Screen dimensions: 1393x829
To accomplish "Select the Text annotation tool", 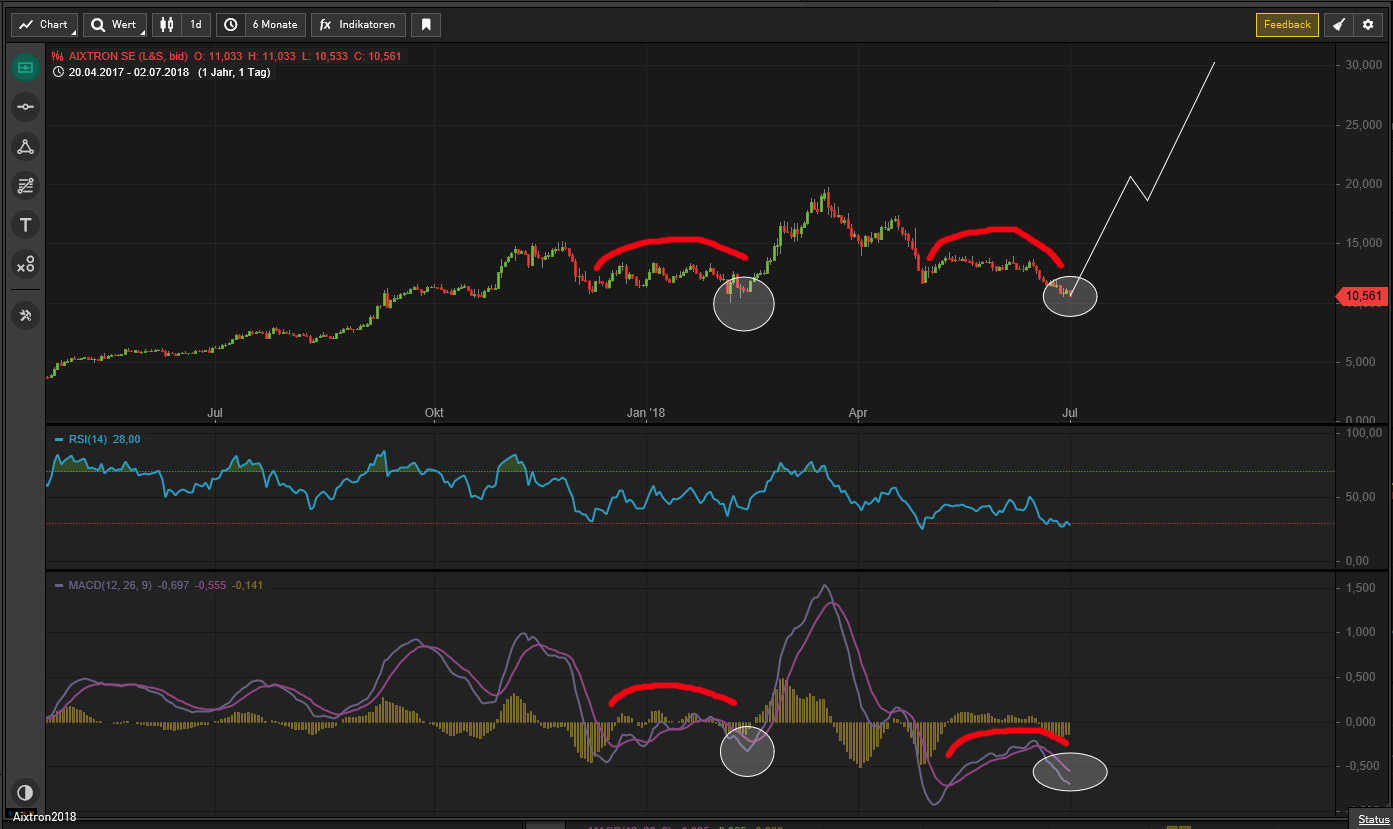I will [25, 225].
